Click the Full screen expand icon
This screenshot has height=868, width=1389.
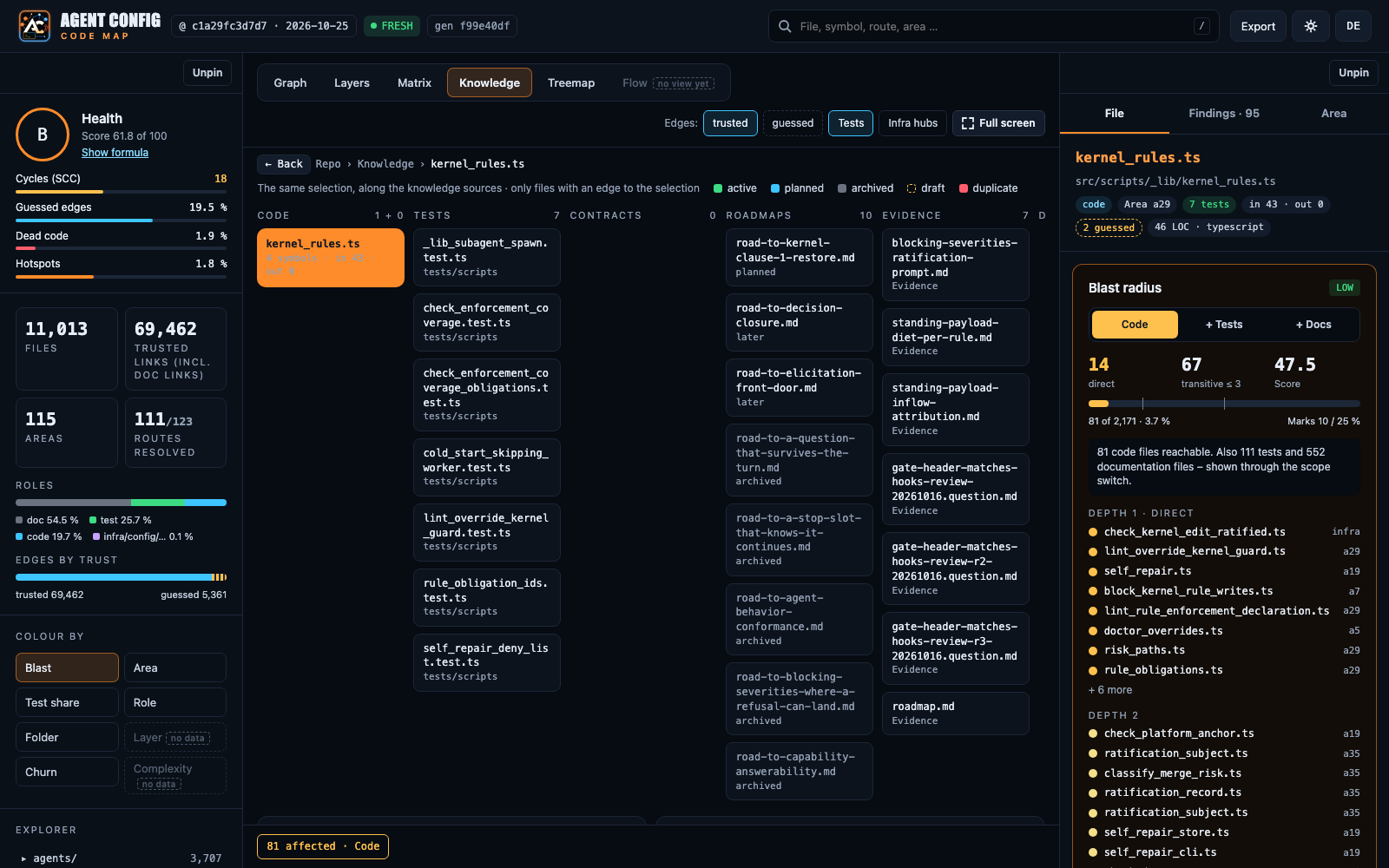tap(968, 123)
